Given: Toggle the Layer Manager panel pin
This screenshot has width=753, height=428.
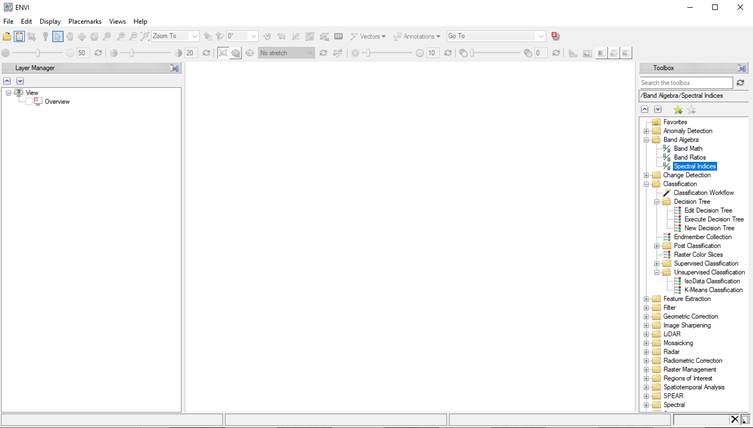Looking at the screenshot, I should (x=174, y=68).
